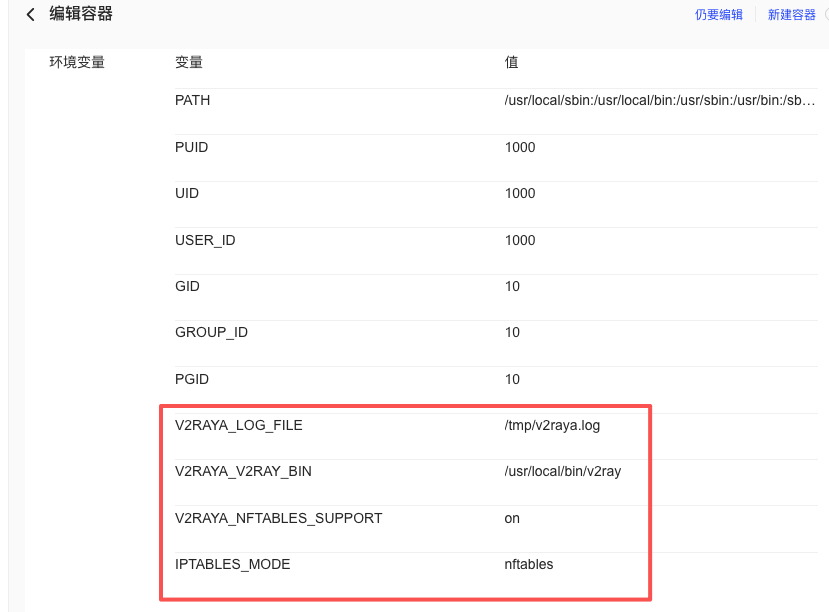Select the PGID variable name

pos(192,379)
